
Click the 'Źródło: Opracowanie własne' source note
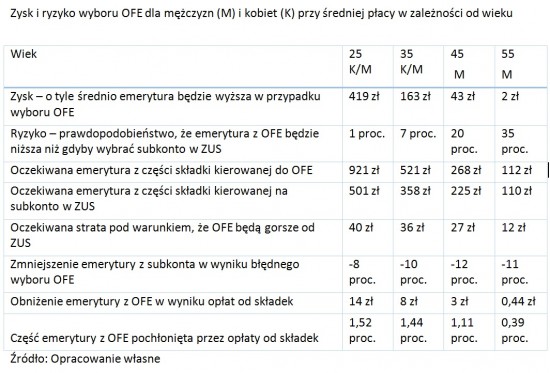(85, 359)
